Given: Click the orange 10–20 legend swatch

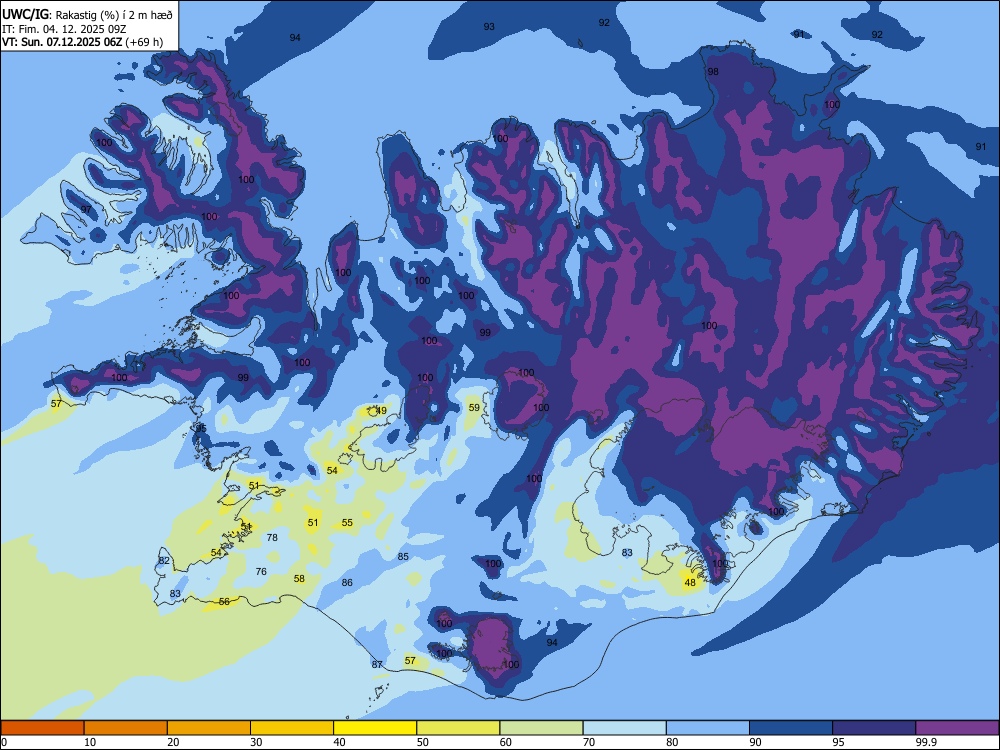Looking at the screenshot, I should (126, 728).
